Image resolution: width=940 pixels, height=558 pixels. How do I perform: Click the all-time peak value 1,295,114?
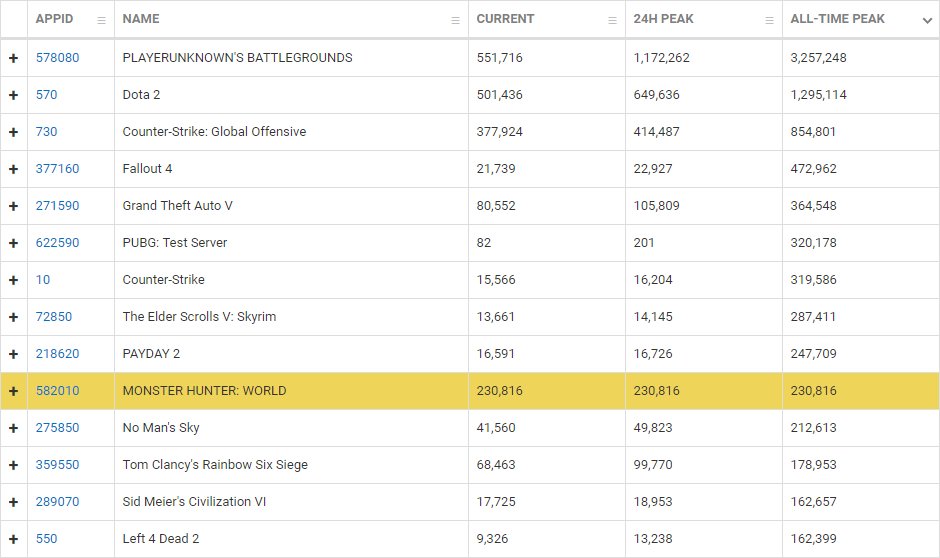[818, 95]
